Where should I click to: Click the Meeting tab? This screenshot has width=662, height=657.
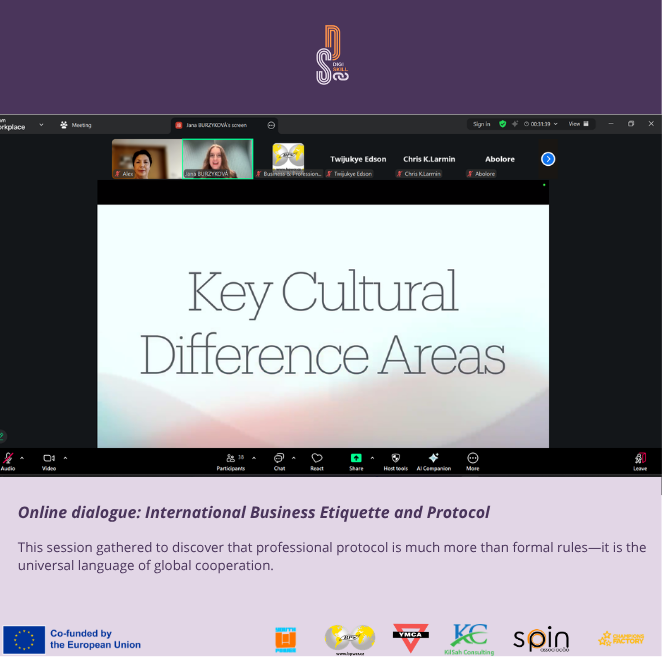click(x=76, y=125)
